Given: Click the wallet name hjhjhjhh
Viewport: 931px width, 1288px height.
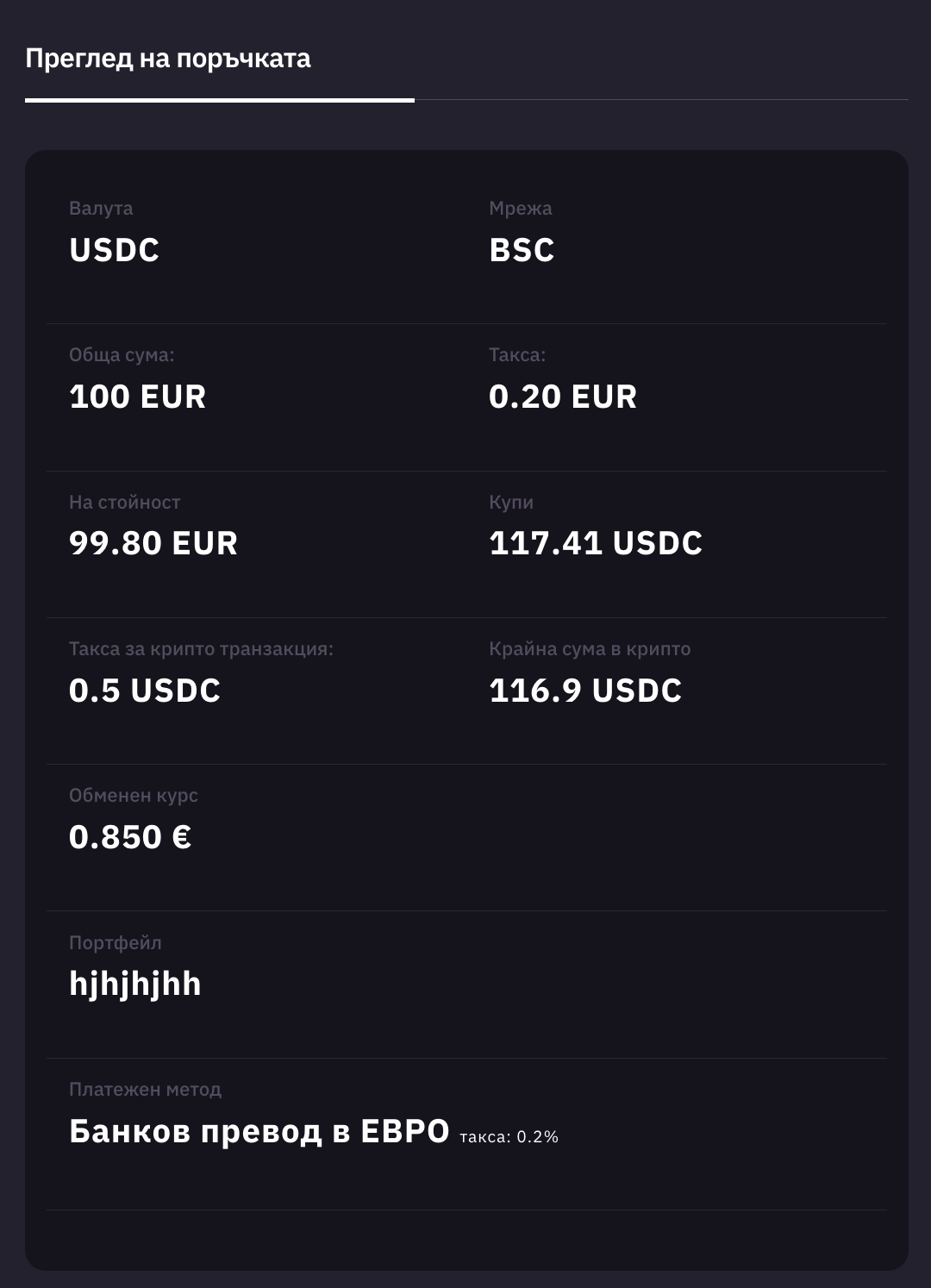Looking at the screenshot, I should (x=135, y=984).
